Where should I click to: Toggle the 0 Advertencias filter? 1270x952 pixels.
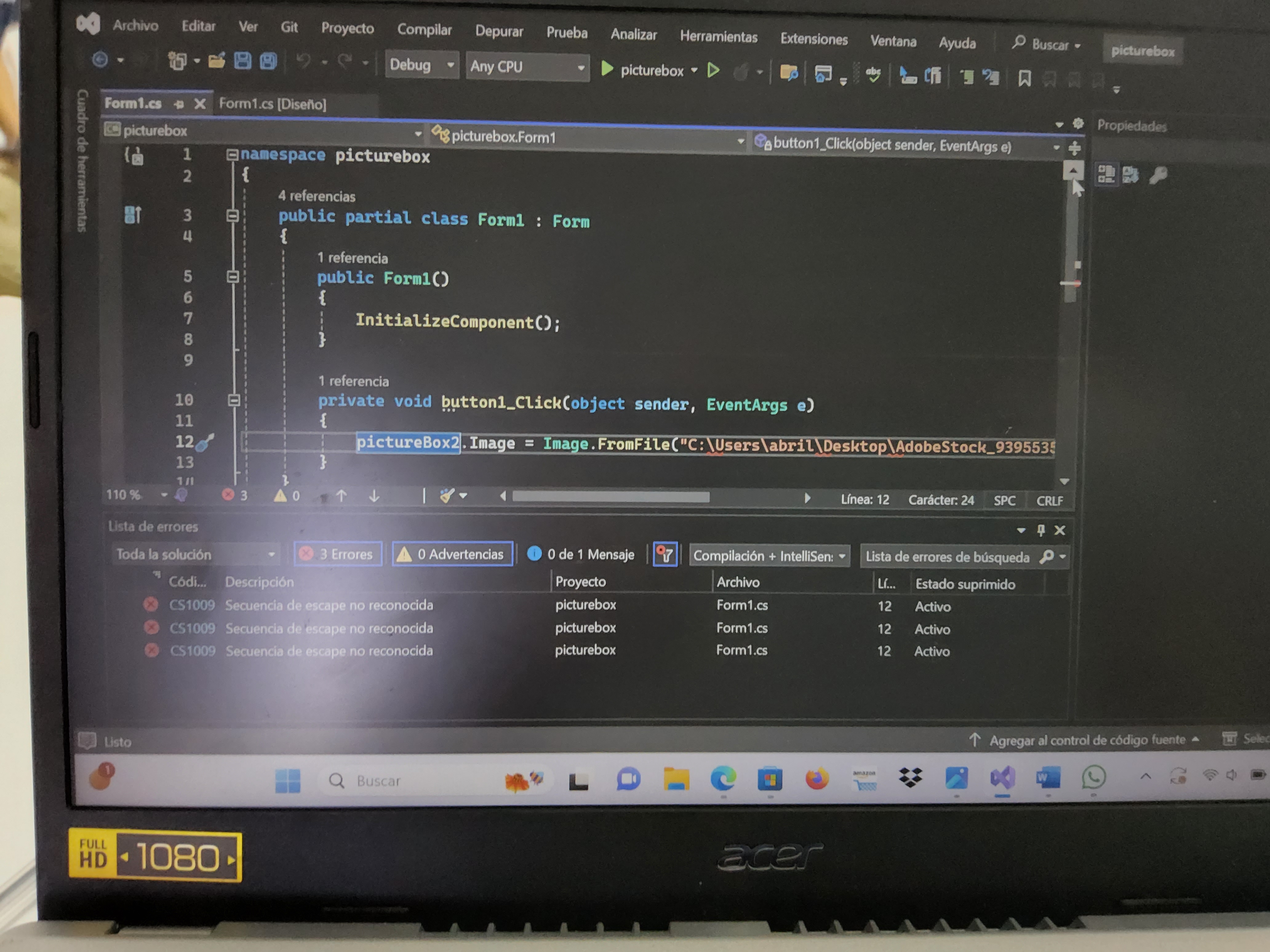453,554
